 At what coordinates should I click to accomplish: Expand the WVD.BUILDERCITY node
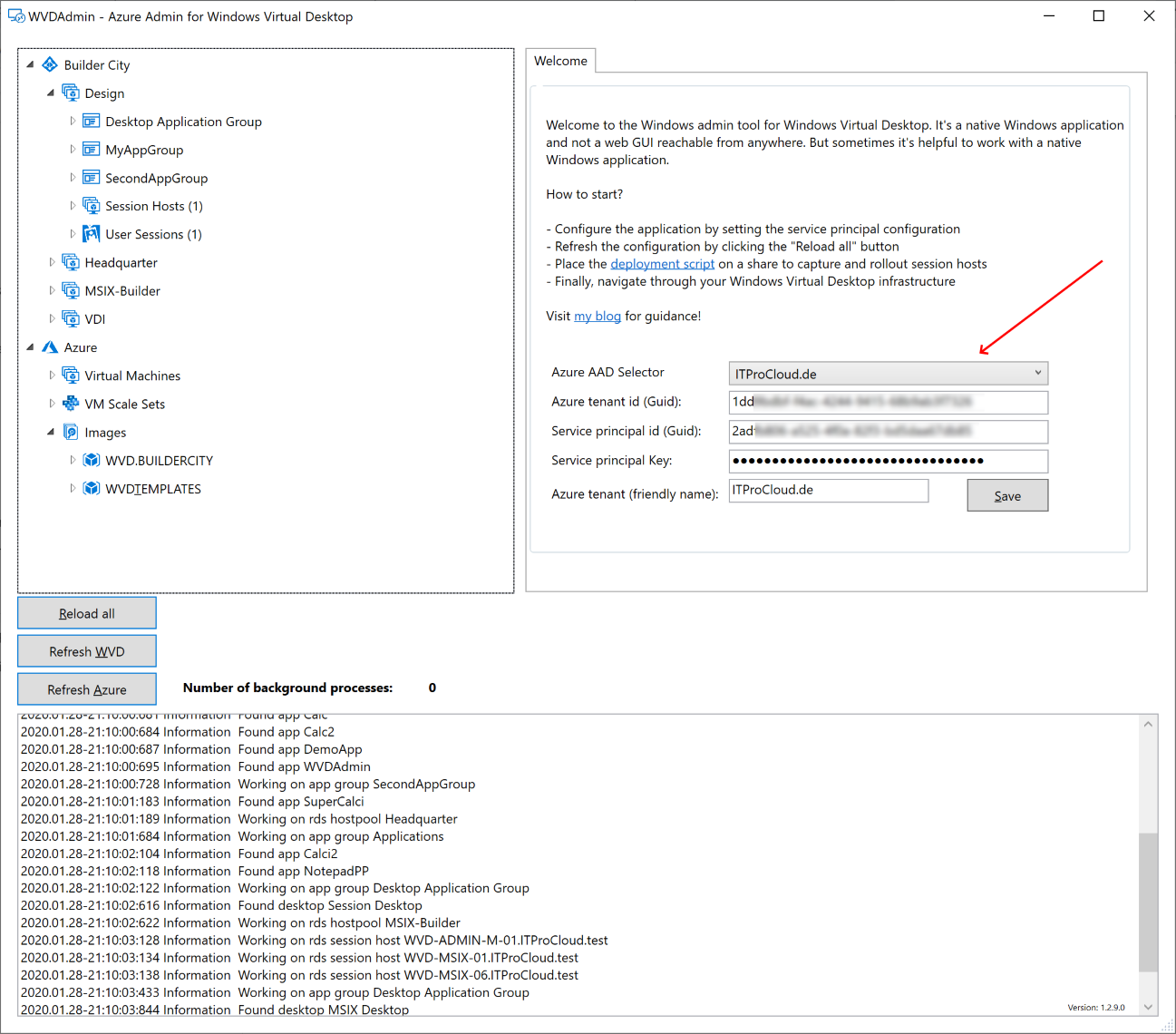(x=73, y=461)
